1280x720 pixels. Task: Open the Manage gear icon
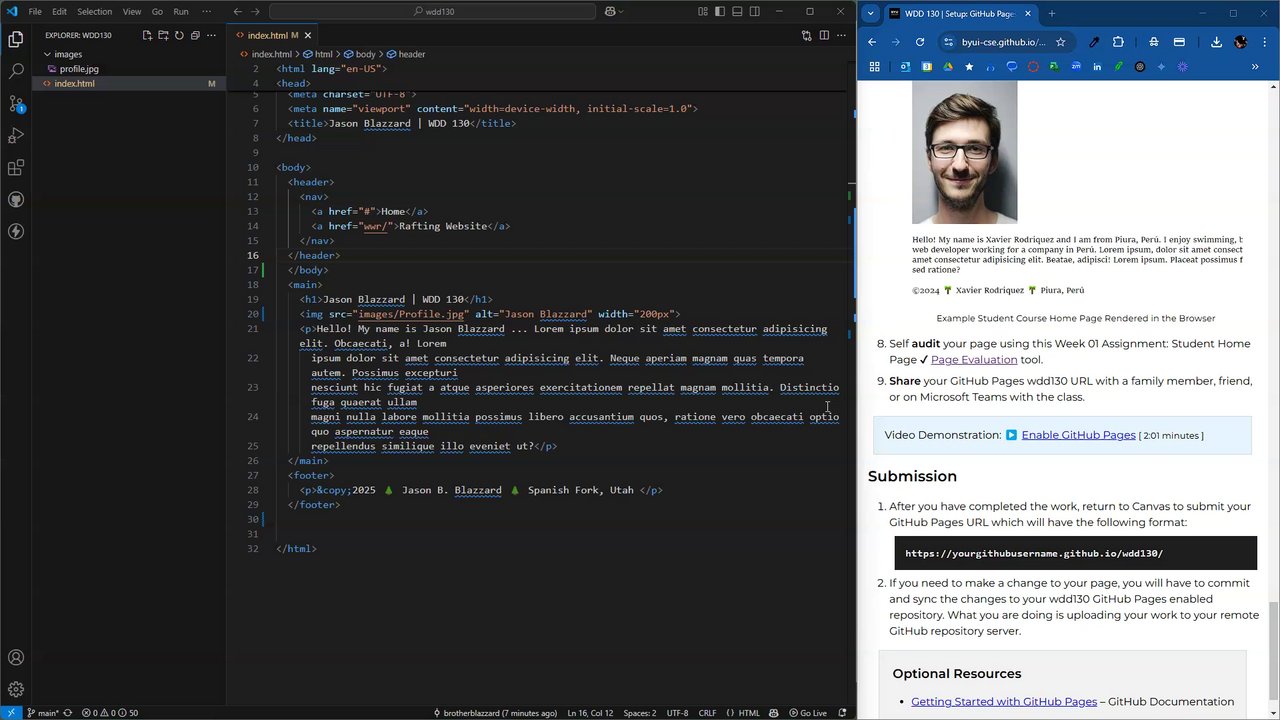(x=16, y=689)
